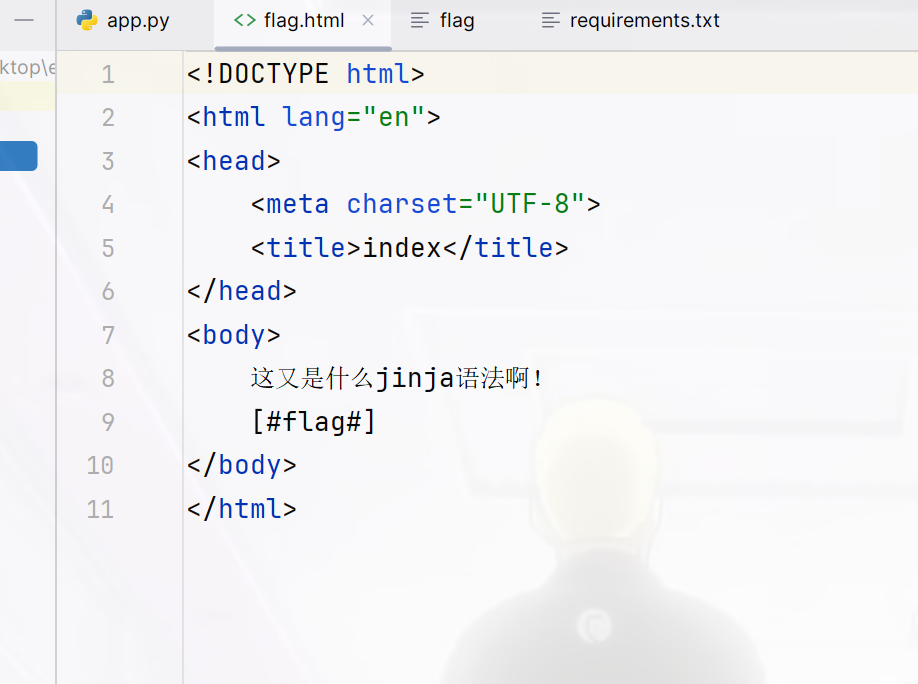Click the truncated path text in the left panel
Viewport: 918px width, 684px height.
pos(27,68)
